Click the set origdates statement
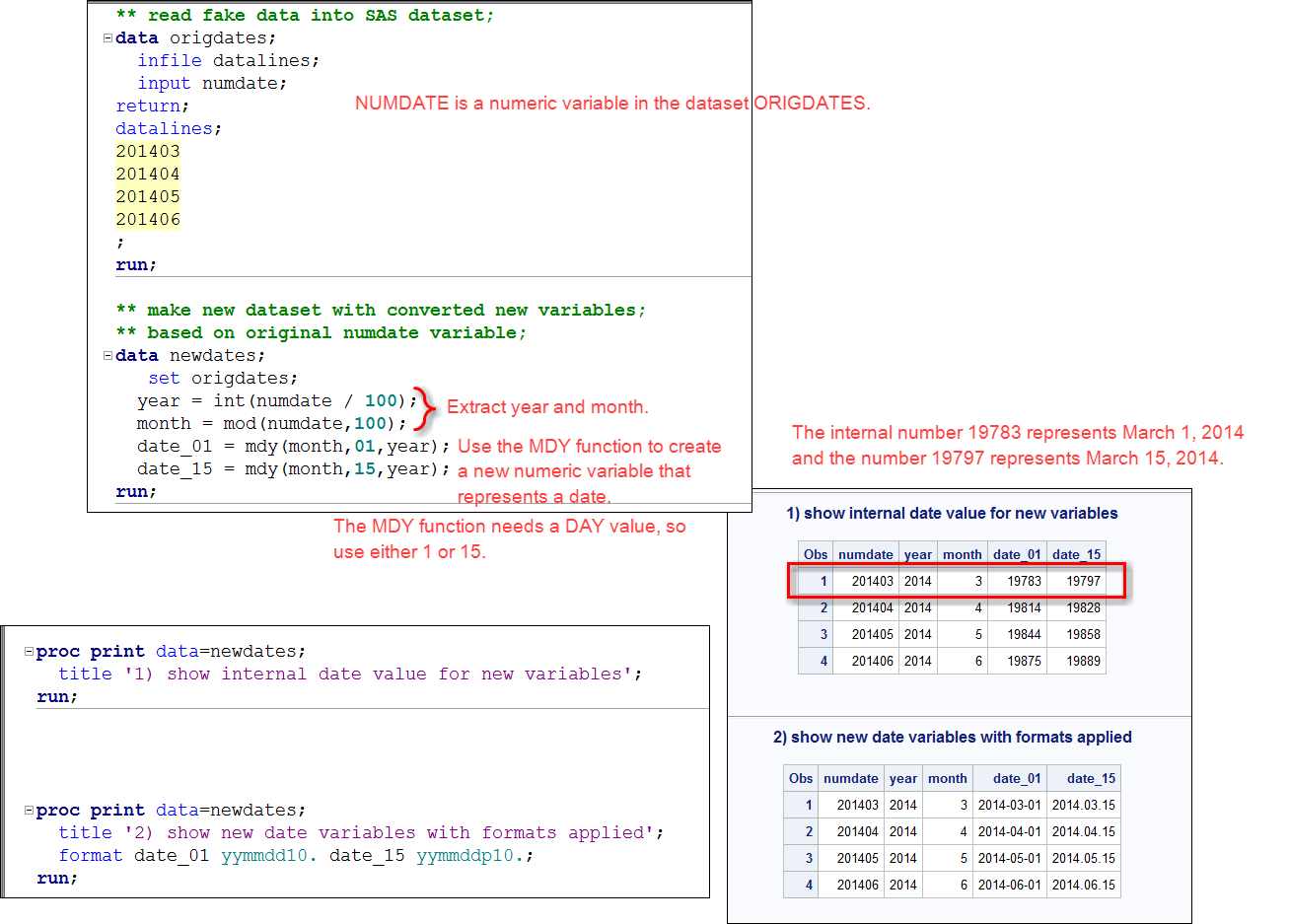The height and width of the screenshot is (924, 1289). point(222,379)
